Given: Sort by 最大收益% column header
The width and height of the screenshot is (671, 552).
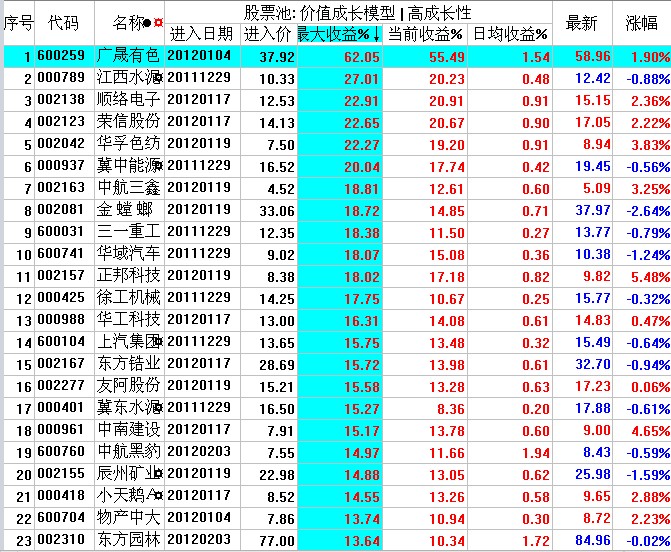Looking at the screenshot, I should [x=339, y=34].
